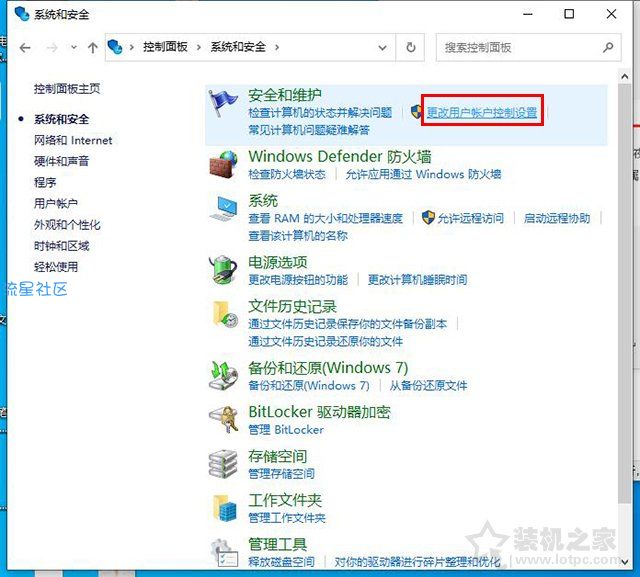Open 更改用户帐户控制设置 link
The width and height of the screenshot is (640, 577).
tap(482, 112)
